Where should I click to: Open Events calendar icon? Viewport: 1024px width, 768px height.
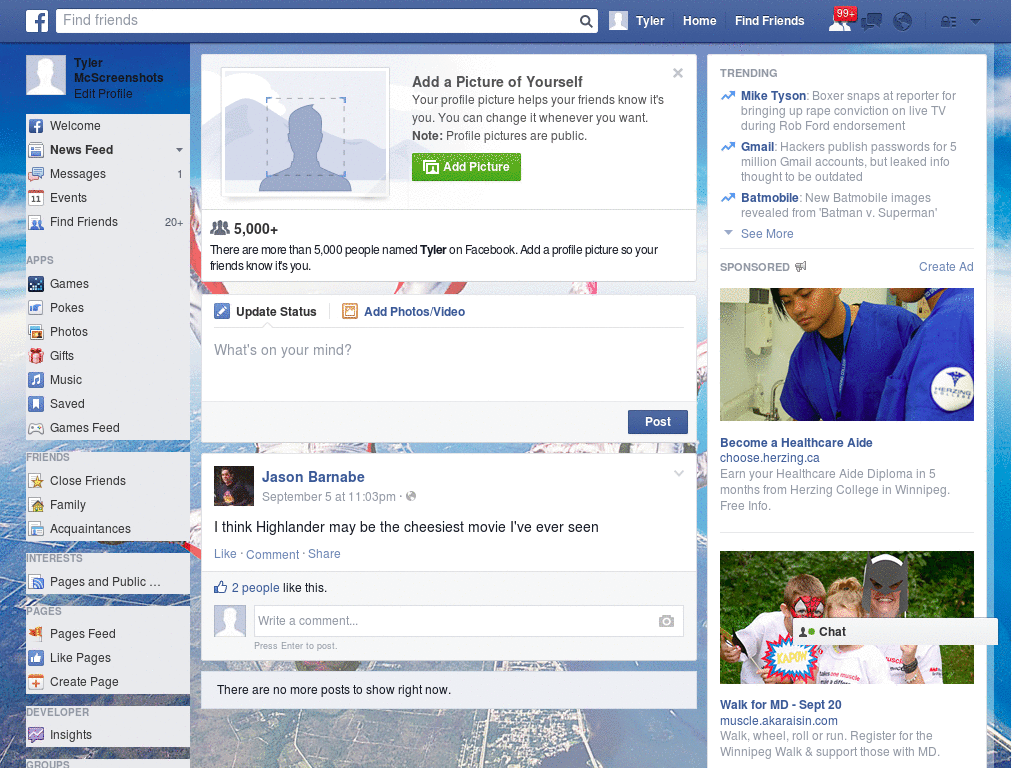(36, 198)
